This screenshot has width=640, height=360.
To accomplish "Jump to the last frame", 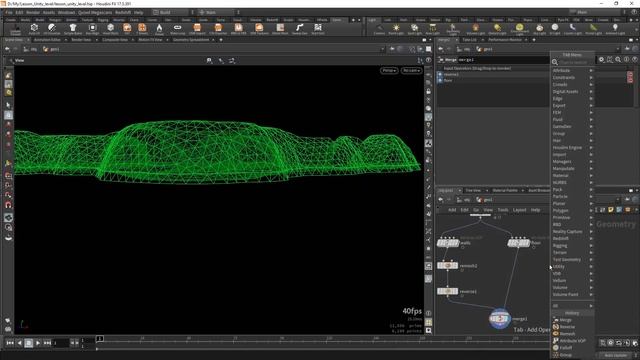I will 47,343.
